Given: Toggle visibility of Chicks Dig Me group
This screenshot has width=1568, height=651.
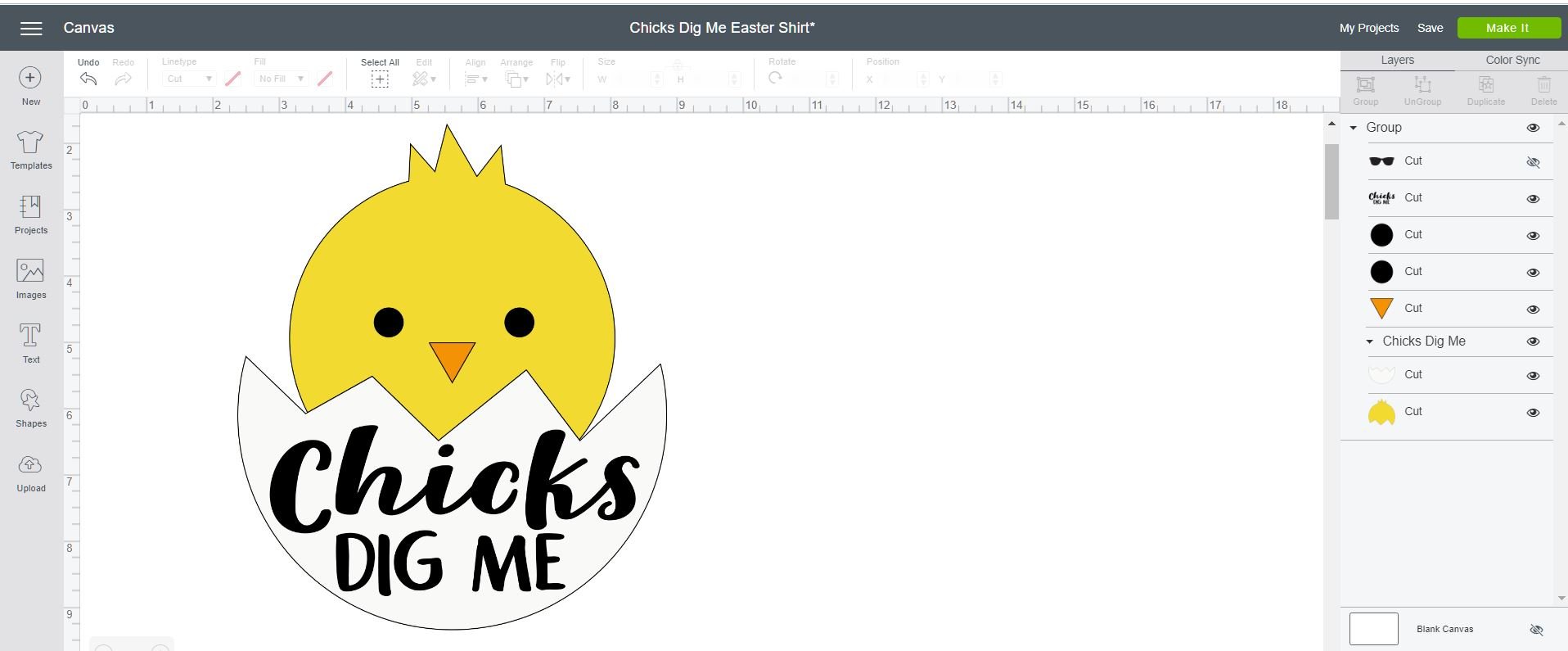Looking at the screenshot, I should click(x=1533, y=341).
